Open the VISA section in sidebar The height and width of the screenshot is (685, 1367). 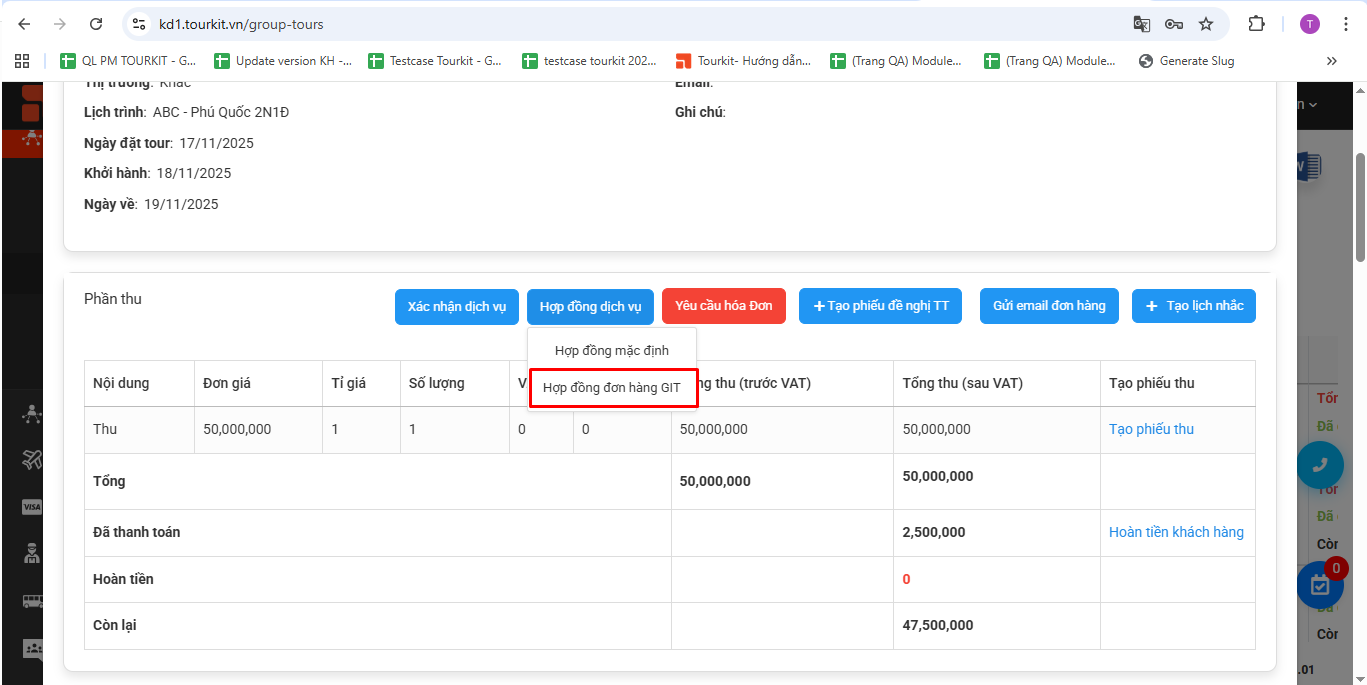tap(32, 507)
